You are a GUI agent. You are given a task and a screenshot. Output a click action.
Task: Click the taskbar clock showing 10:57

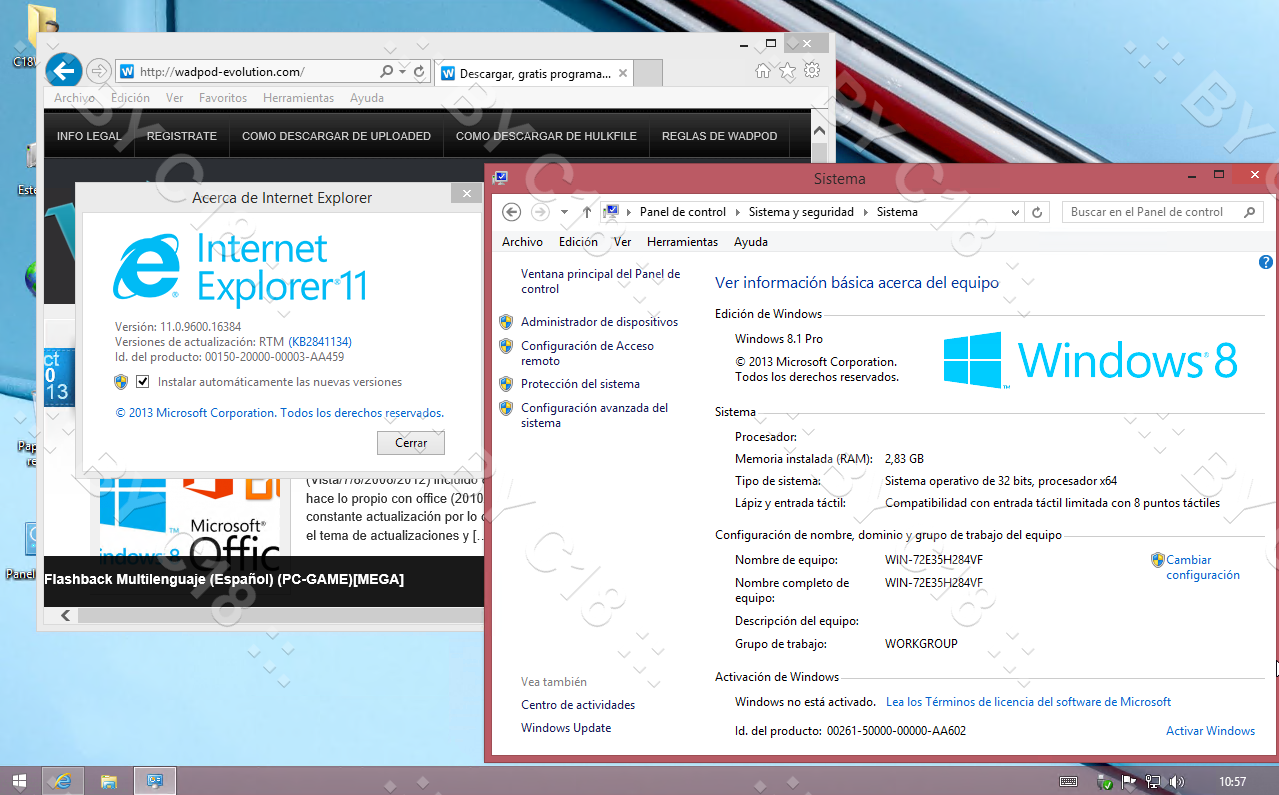point(1233,781)
